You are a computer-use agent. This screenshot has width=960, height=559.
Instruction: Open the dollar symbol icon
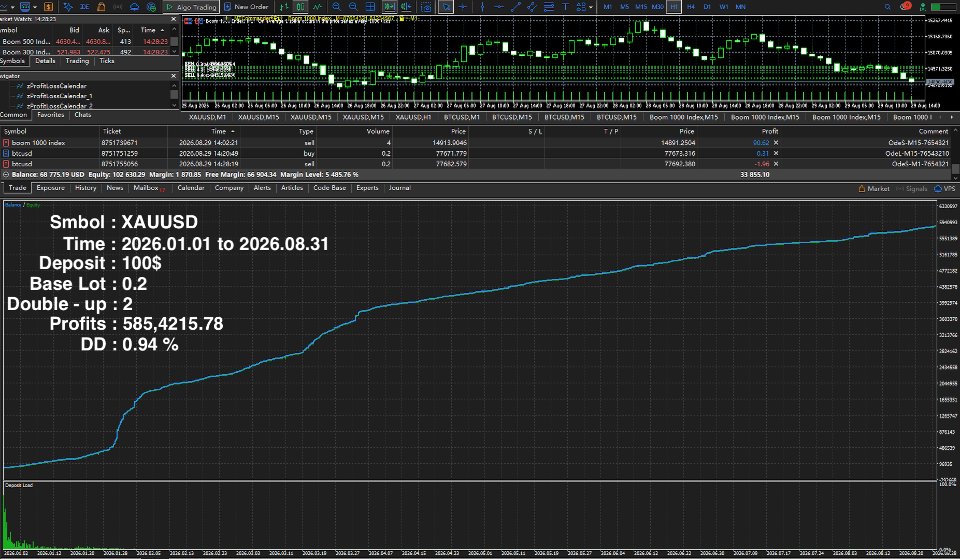tap(48, 7)
